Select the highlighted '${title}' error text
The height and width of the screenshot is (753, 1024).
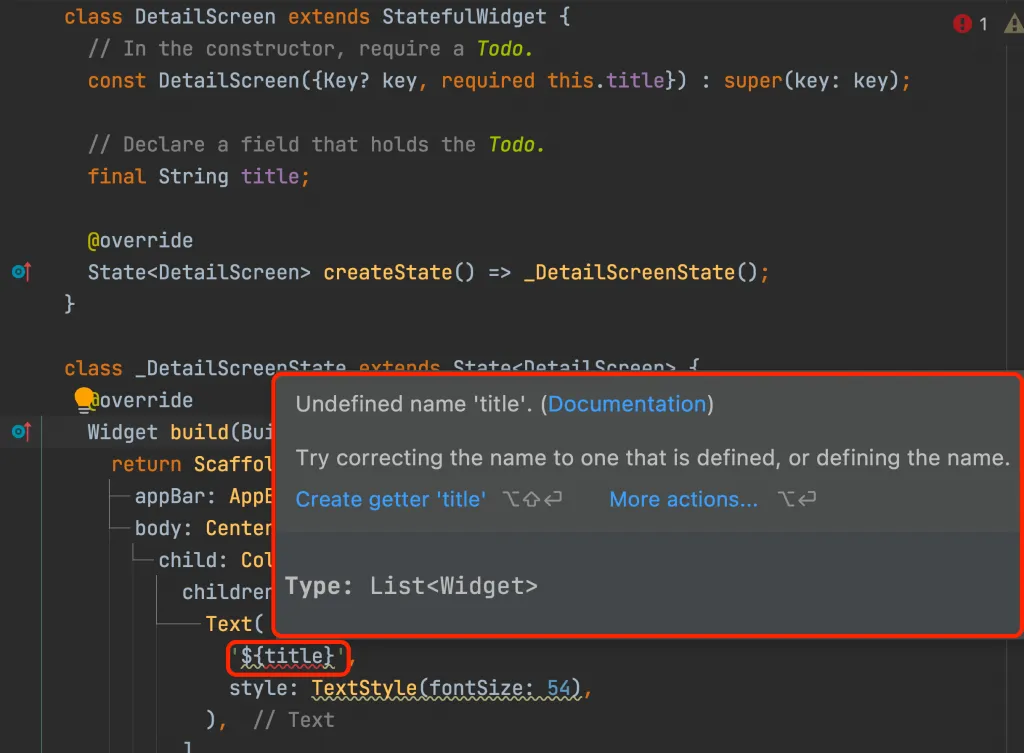tap(287, 657)
